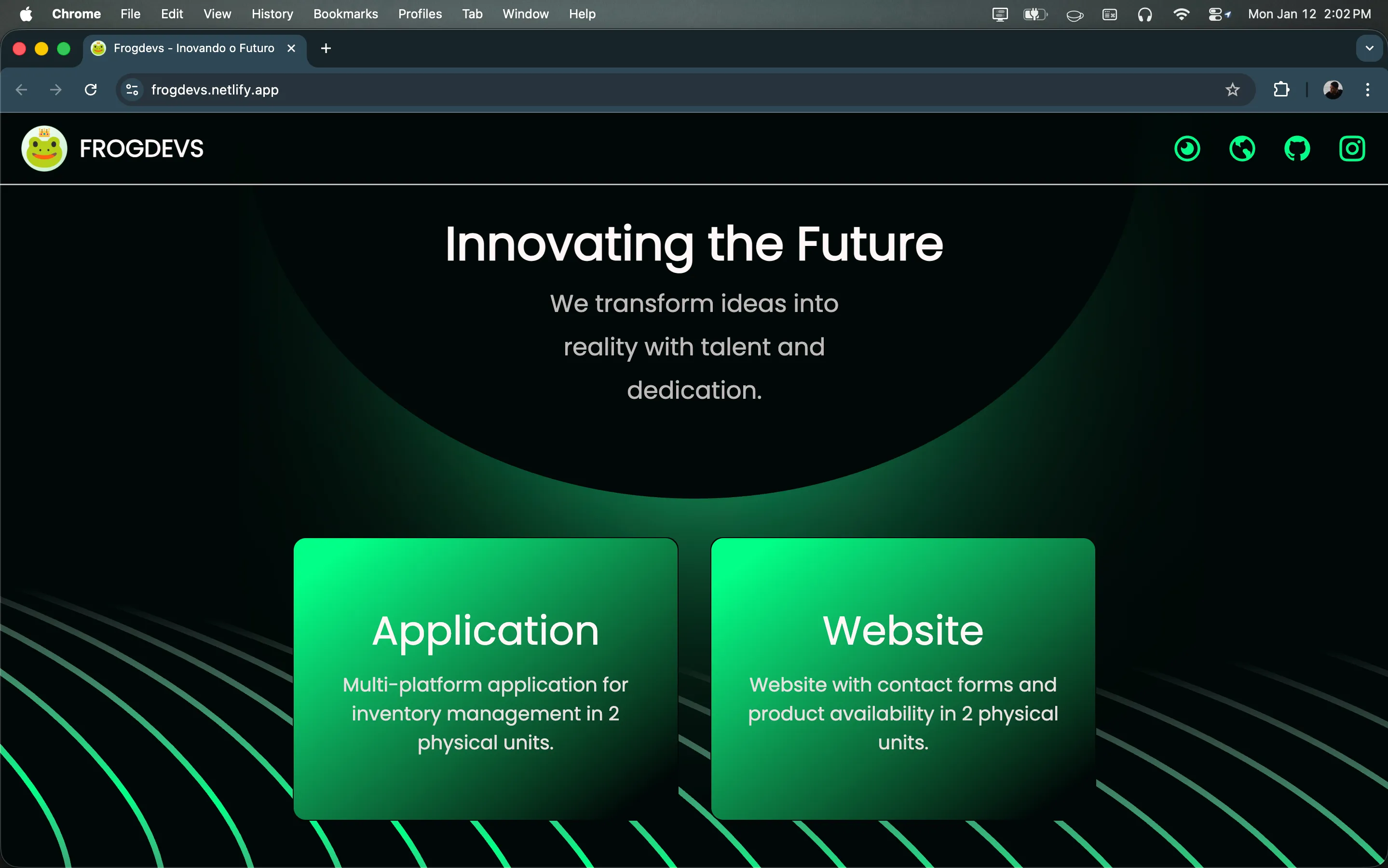Click the back navigation arrow
Image resolution: width=1388 pixels, height=868 pixels.
[21, 90]
